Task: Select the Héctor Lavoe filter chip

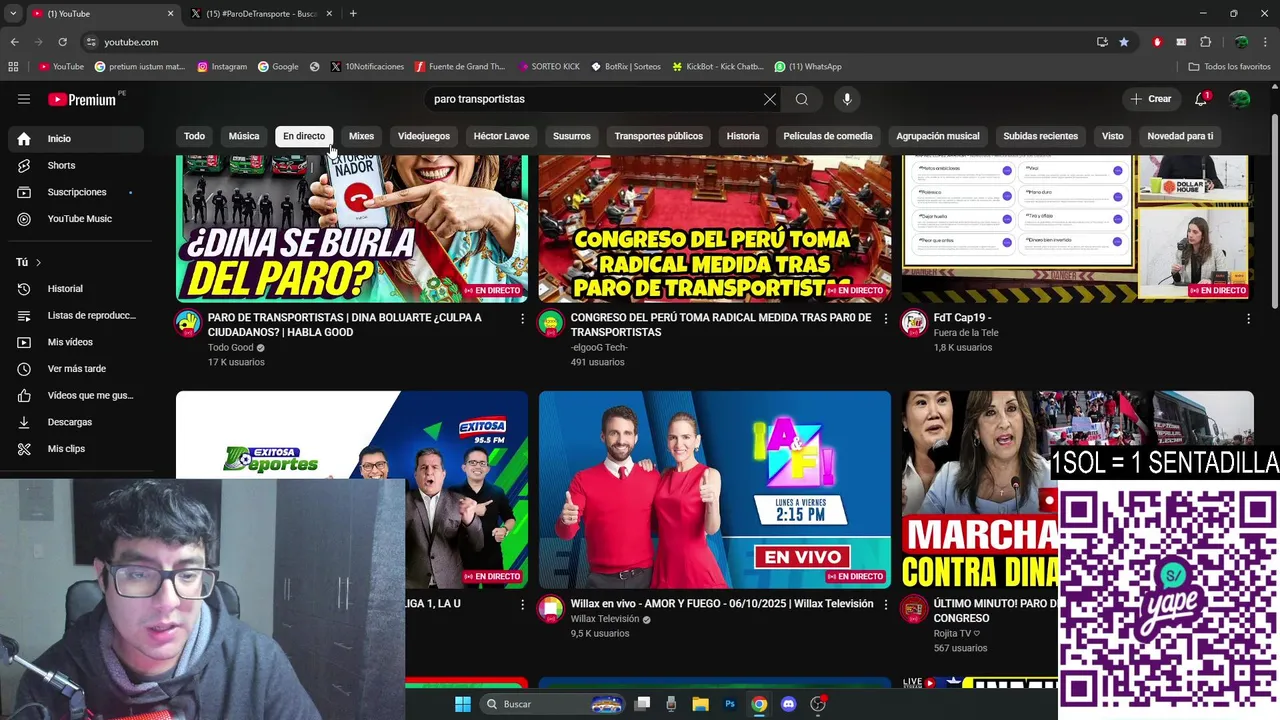Action: [501, 136]
